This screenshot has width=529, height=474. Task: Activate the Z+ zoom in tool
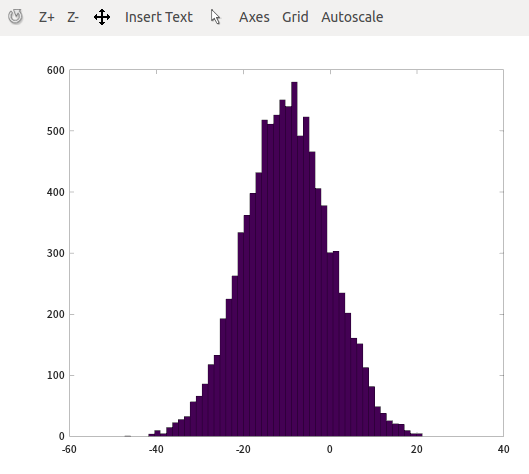[47, 17]
